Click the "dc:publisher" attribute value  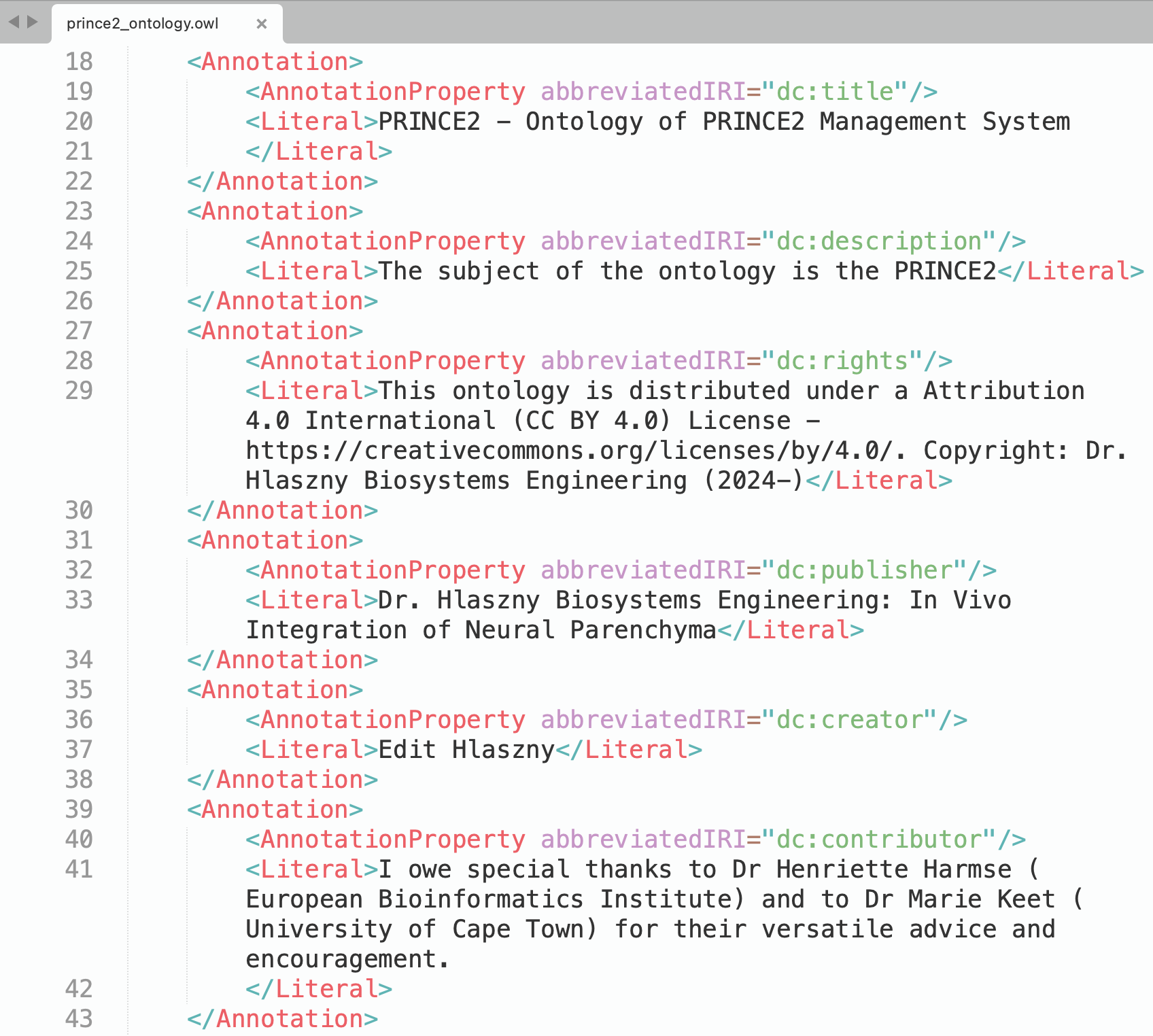(x=863, y=570)
